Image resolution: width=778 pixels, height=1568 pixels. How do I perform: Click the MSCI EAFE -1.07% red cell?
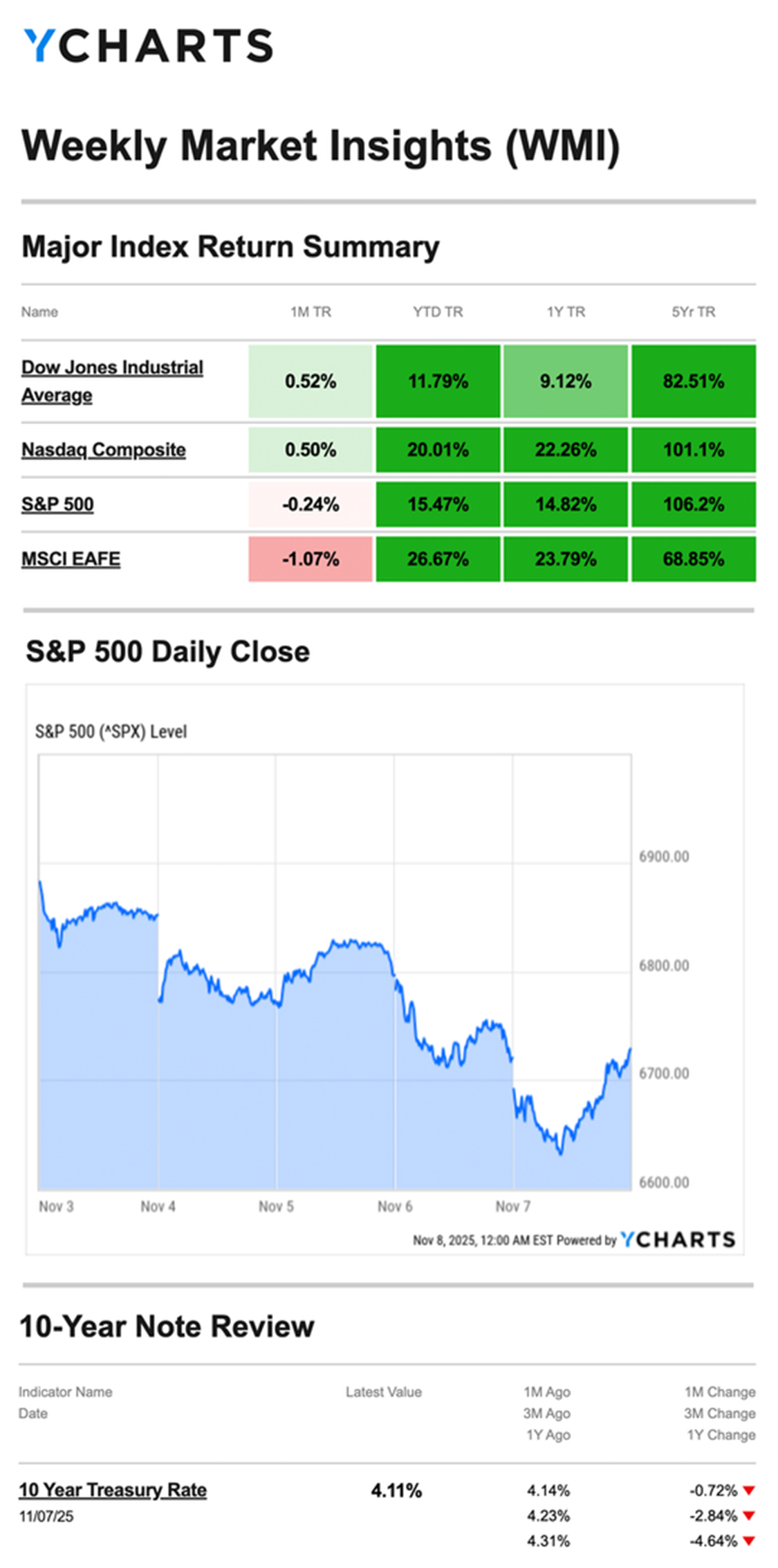click(311, 558)
